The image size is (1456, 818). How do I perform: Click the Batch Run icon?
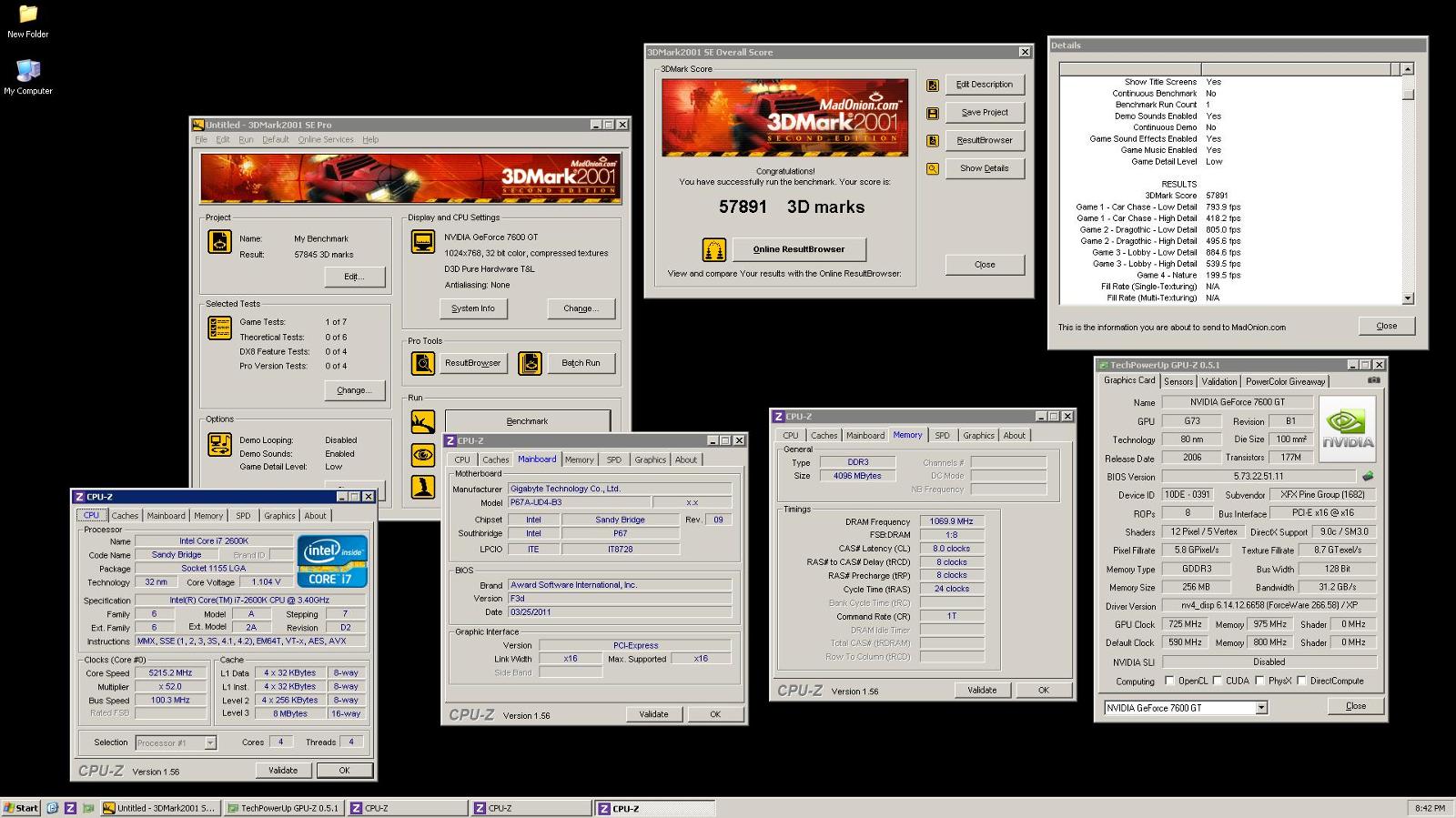pos(530,363)
